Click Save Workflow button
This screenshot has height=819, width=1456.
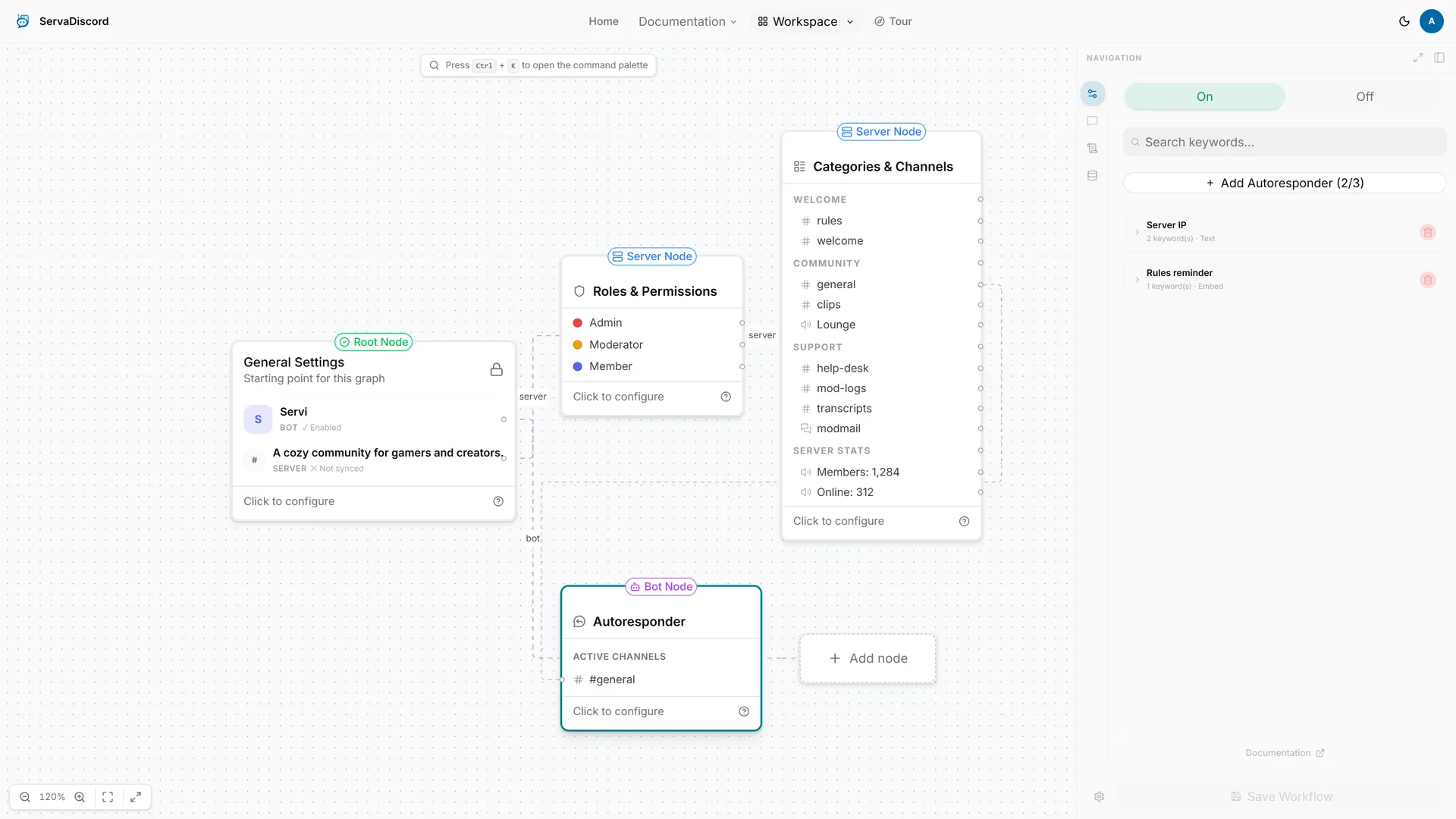click(1282, 797)
